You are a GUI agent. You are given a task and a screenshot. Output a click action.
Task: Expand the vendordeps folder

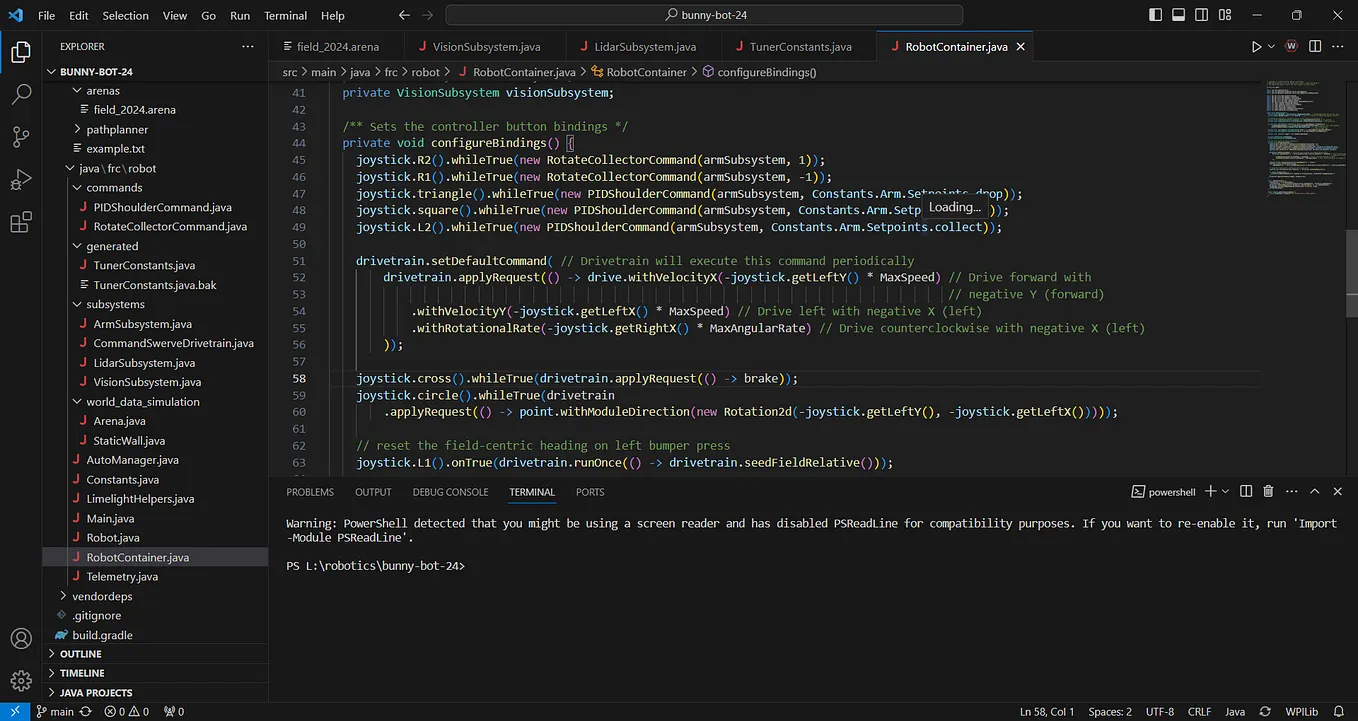[x=101, y=596]
